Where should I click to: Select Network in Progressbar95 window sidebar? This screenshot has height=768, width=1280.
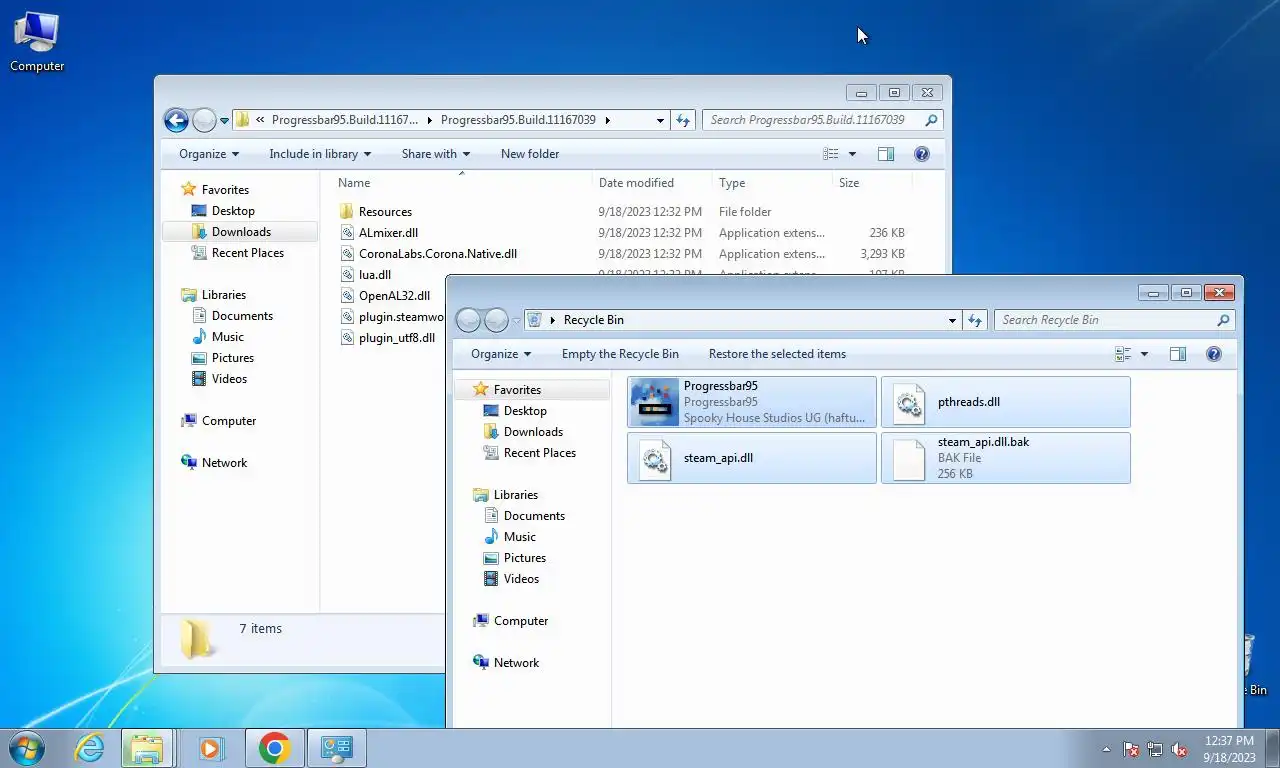(224, 463)
